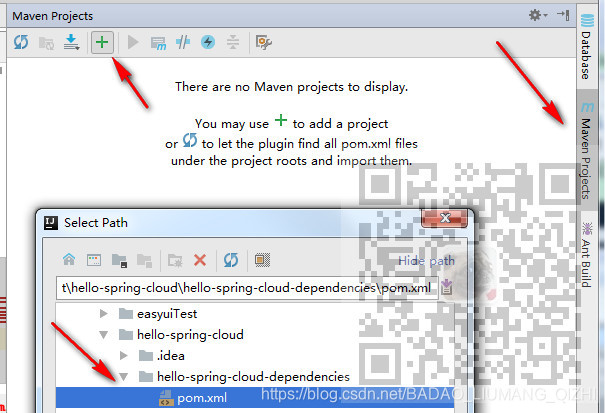Image resolution: width=605 pixels, height=413 pixels.
Task: Open the Database tool window tab
Action: coord(587,47)
